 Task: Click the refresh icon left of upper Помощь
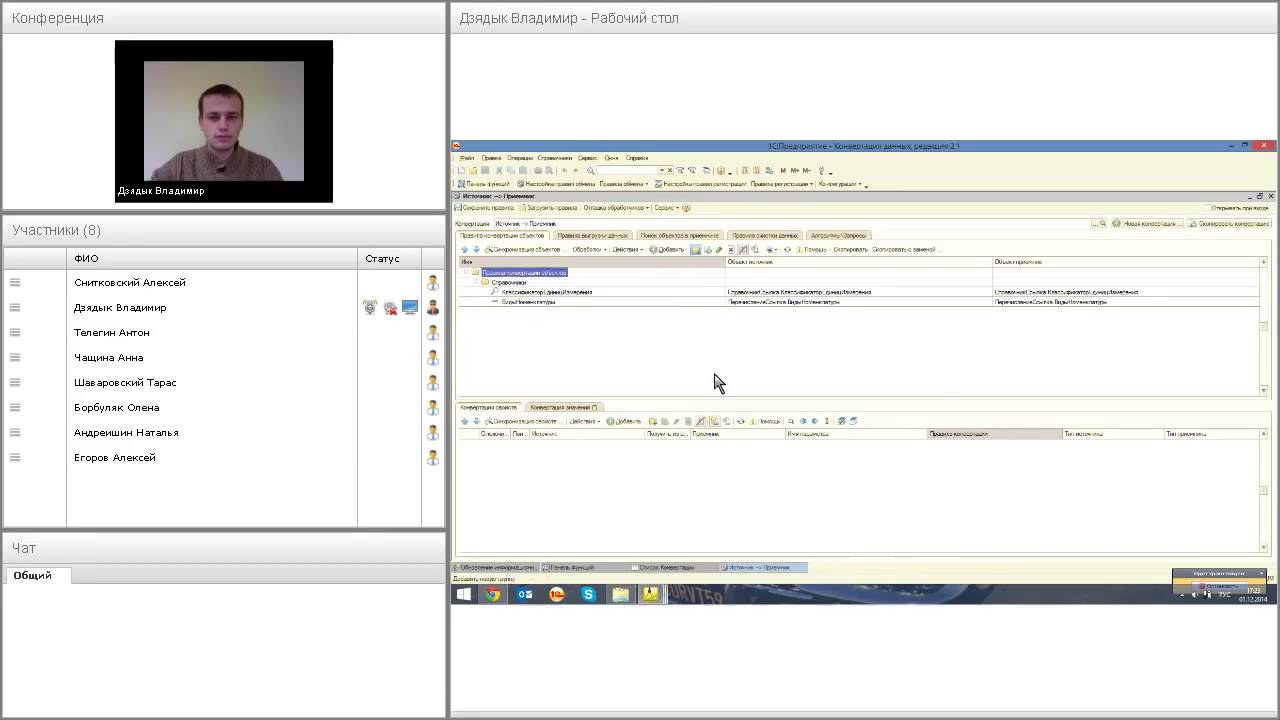click(x=787, y=250)
